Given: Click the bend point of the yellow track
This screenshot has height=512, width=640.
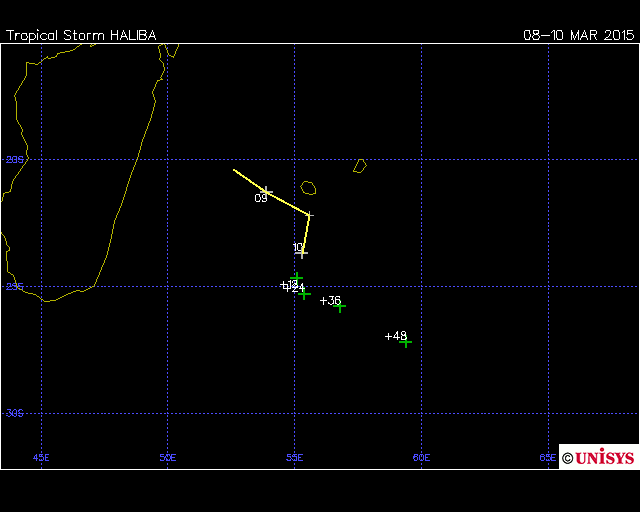Looking at the screenshot, I should pyautogui.click(x=309, y=215).
